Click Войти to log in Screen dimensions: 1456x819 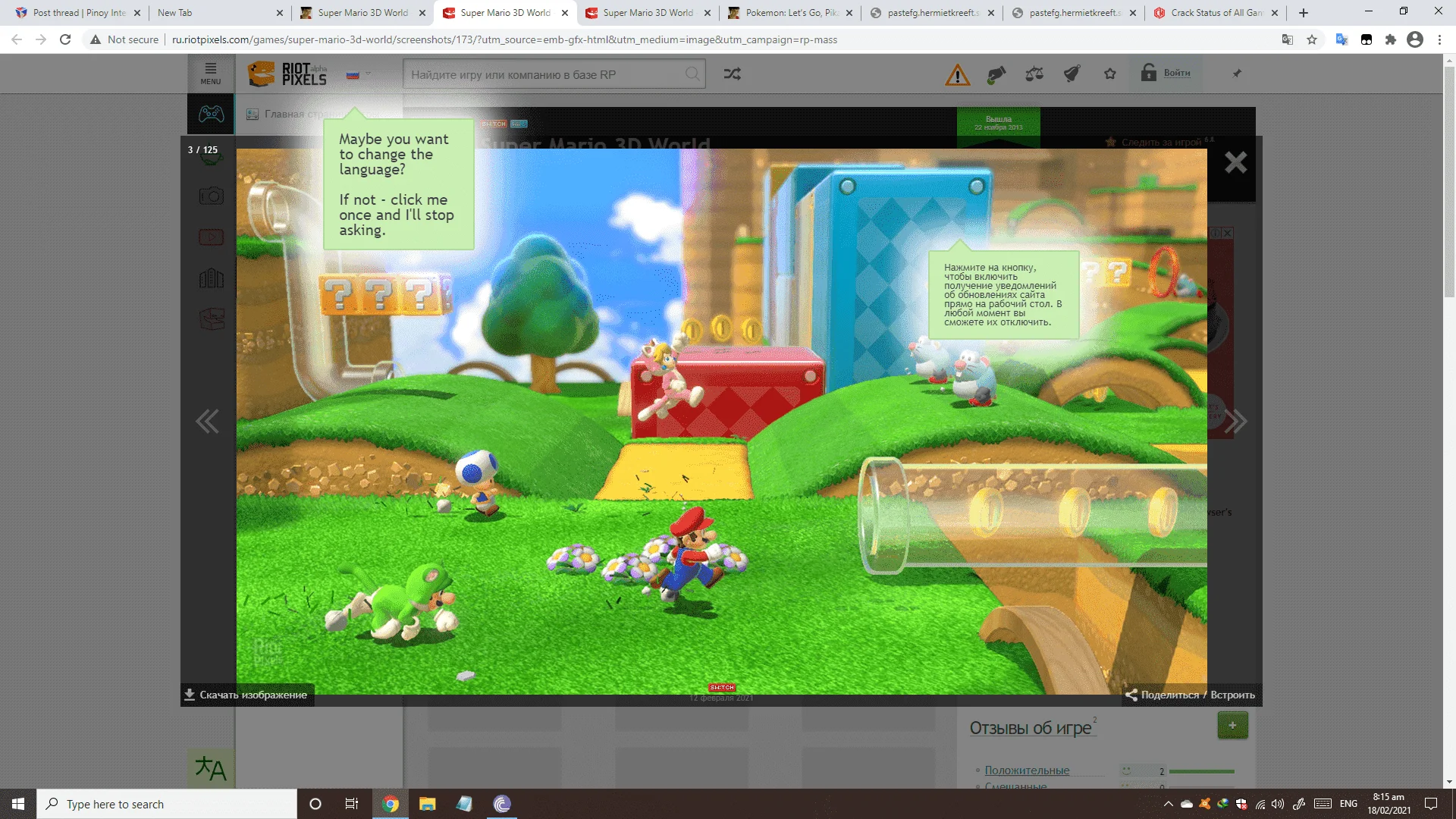coord(1177,73)
